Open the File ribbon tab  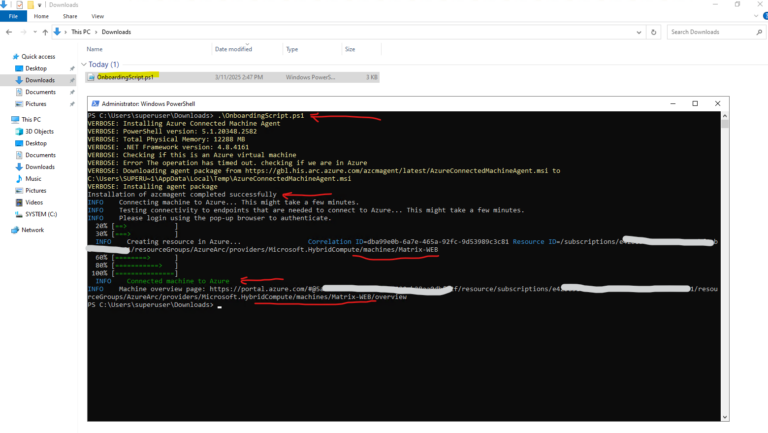coord(13,16)
